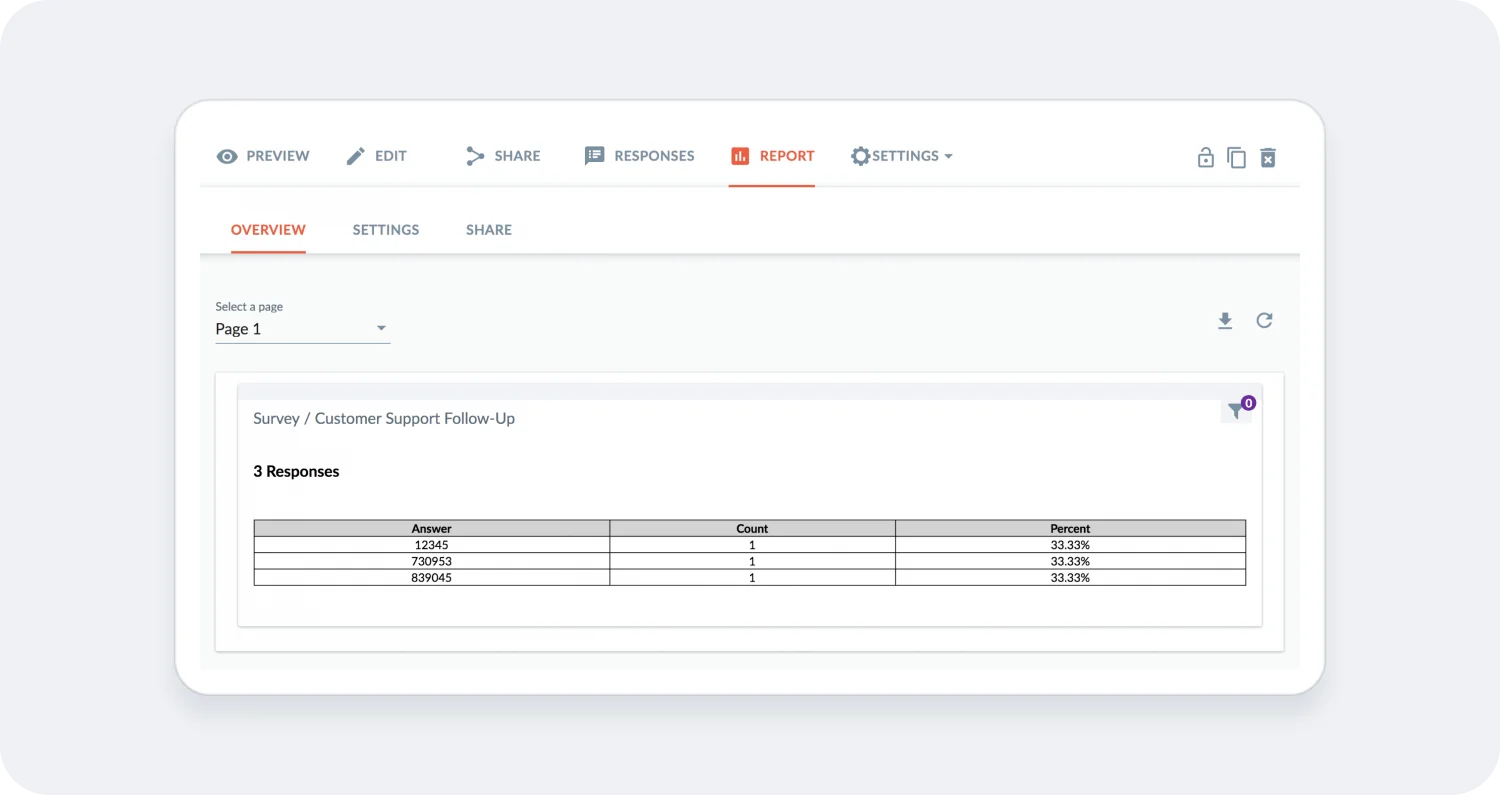
Task: Select the Overview sub-tab
Action: [x=268, y=230]
